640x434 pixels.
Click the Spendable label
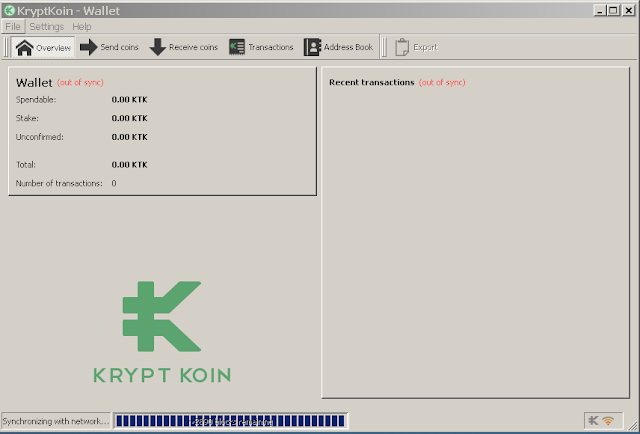coord(36,100)
